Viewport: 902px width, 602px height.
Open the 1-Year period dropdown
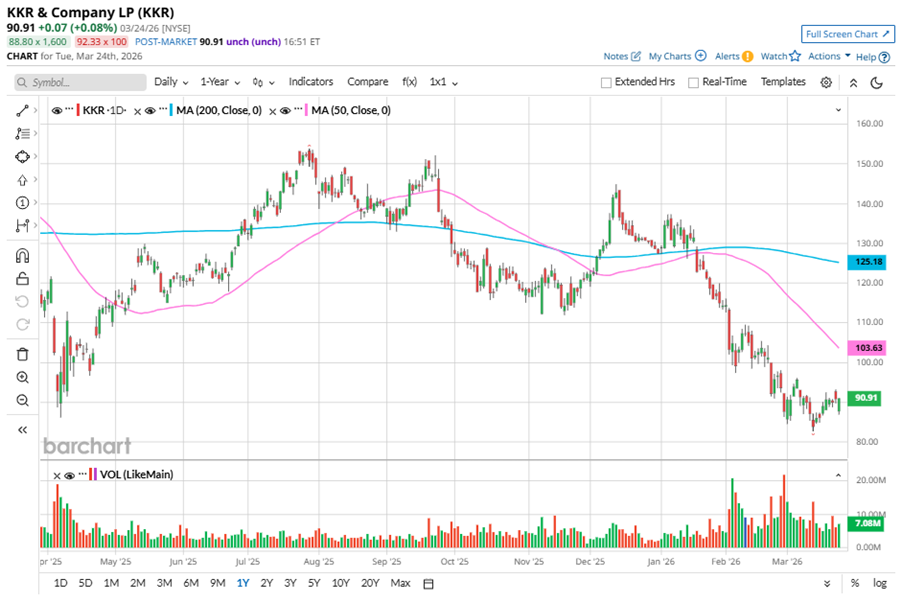coord(220,82)
